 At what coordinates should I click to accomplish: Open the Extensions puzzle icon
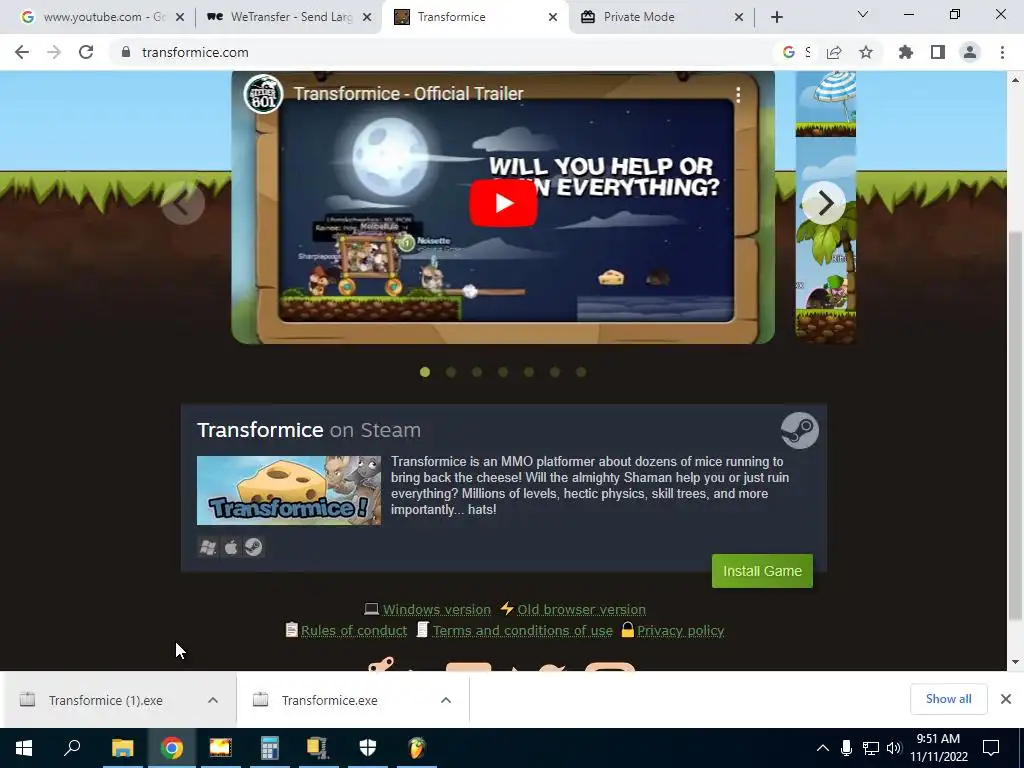coord(906,52)
